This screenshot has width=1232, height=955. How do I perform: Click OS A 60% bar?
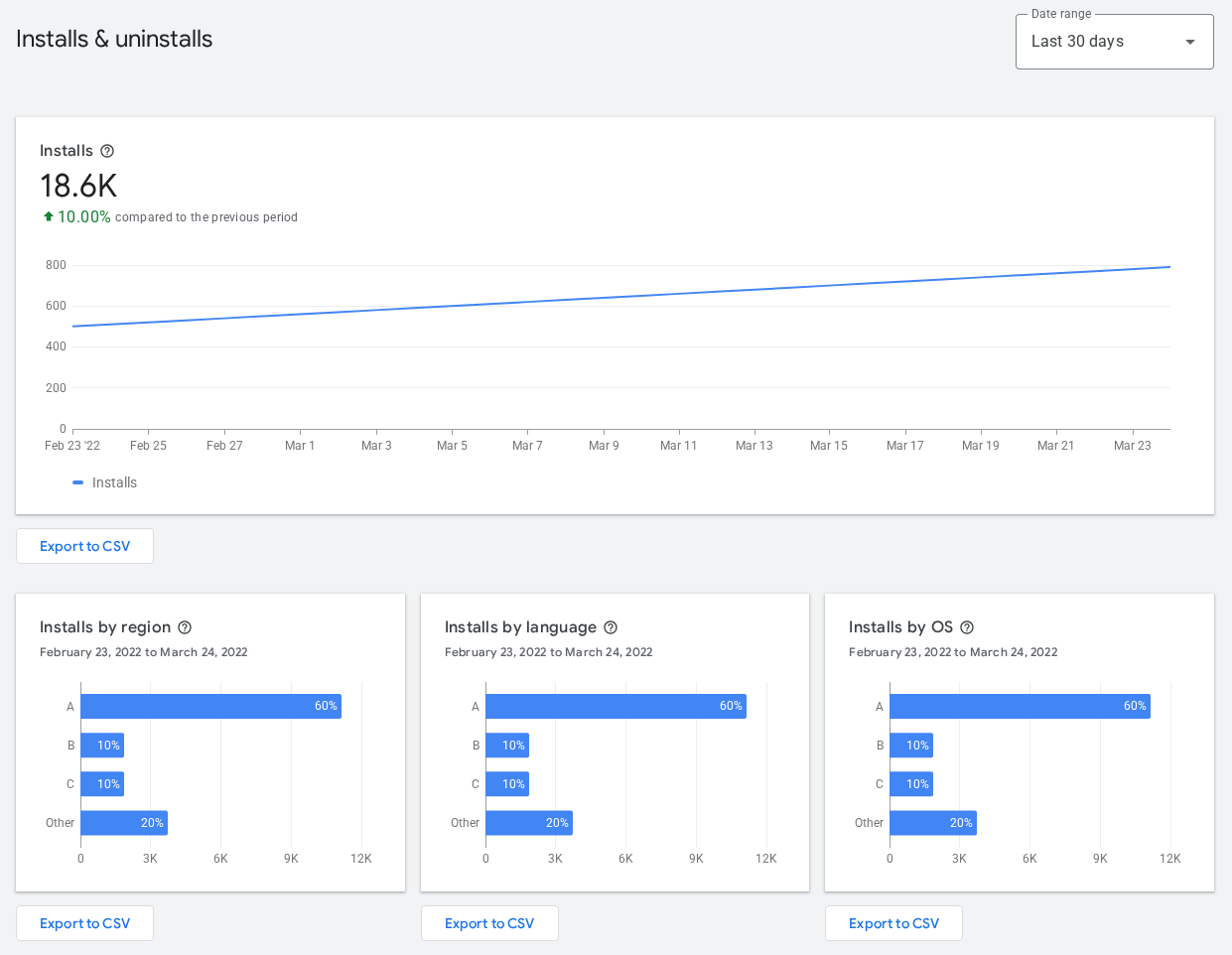tap(1020, 706)
